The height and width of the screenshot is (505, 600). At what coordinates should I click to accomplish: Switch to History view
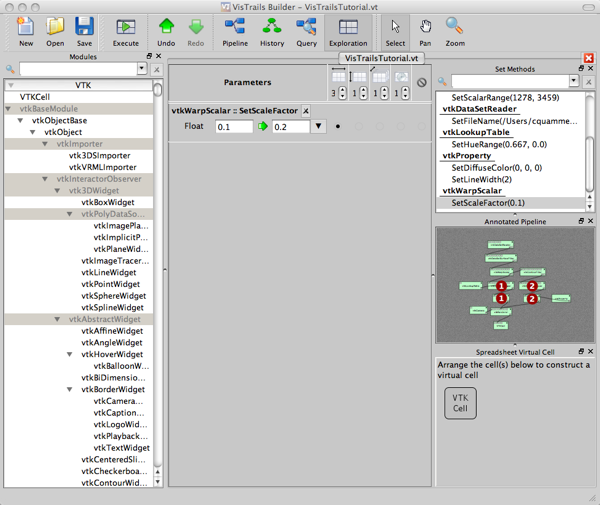coord(272,32)
